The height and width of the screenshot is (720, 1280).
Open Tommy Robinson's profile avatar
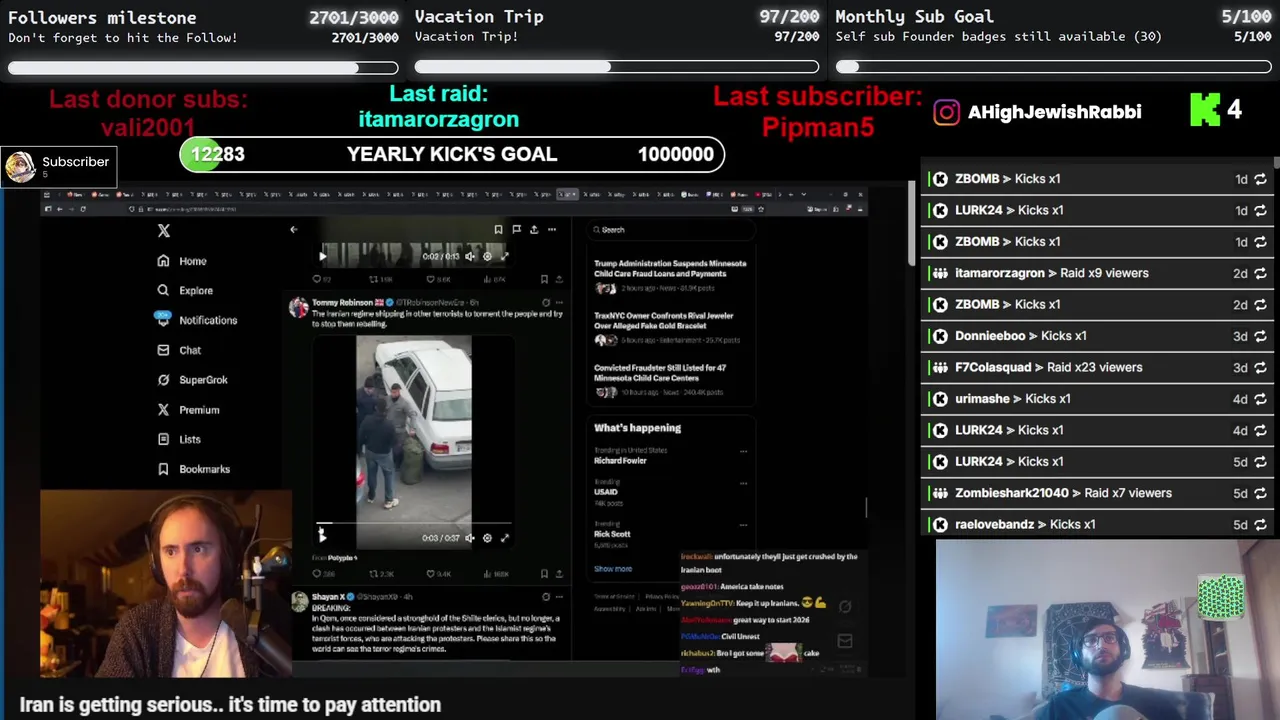coord(298,307)
